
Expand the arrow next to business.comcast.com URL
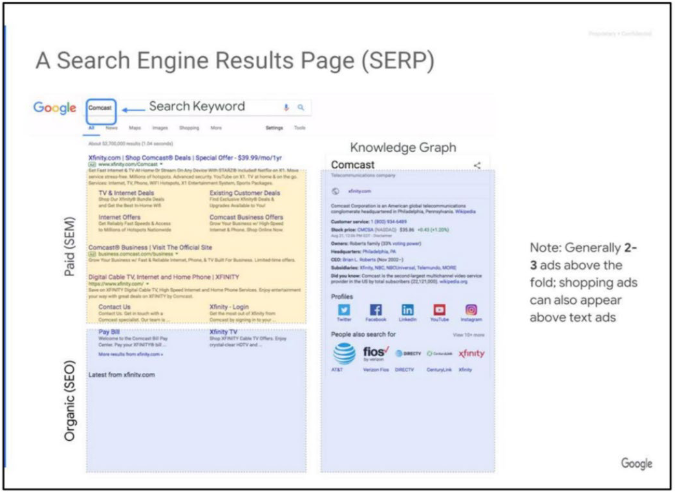click(177, 254)
